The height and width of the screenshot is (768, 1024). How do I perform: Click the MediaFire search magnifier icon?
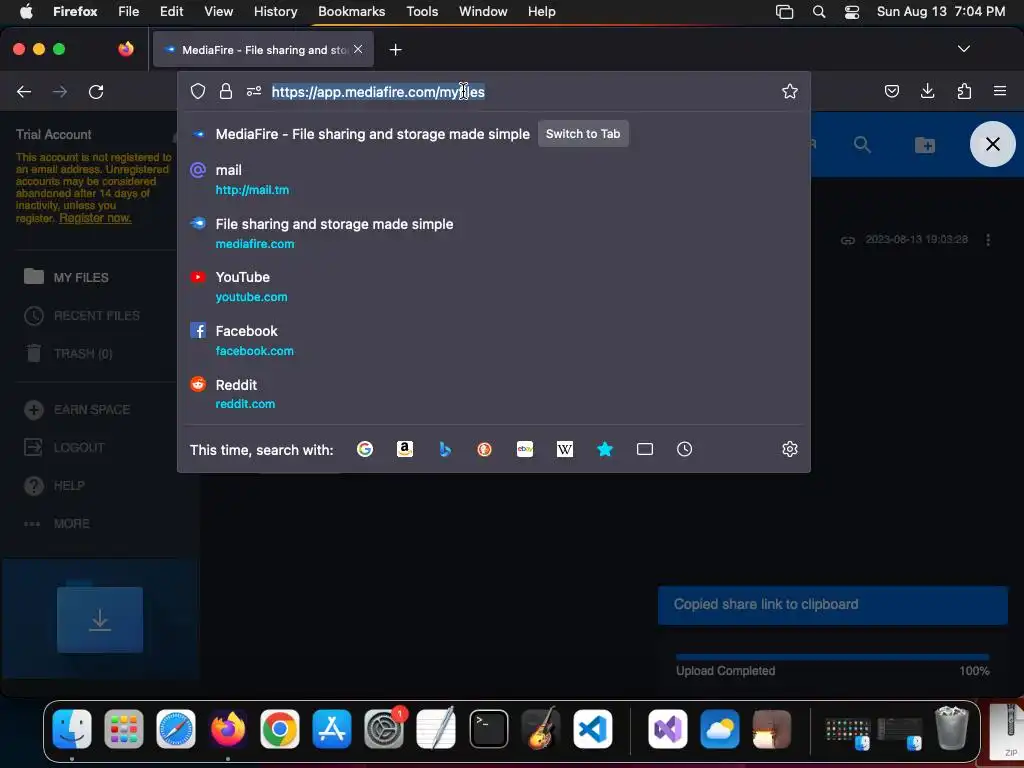tap(863, 144)
